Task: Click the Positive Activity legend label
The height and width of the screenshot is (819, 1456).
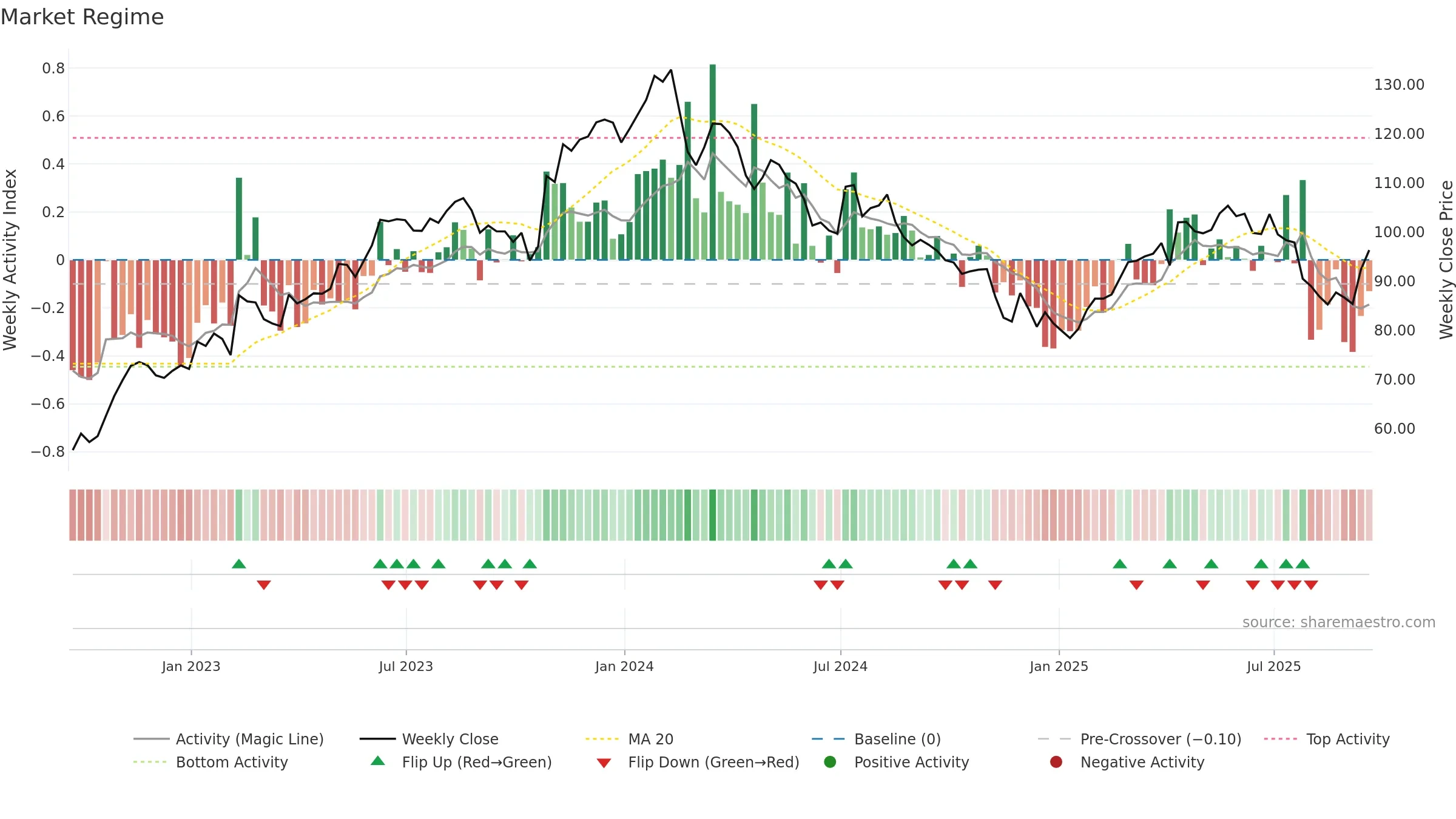Action: [x=912, y=762]
